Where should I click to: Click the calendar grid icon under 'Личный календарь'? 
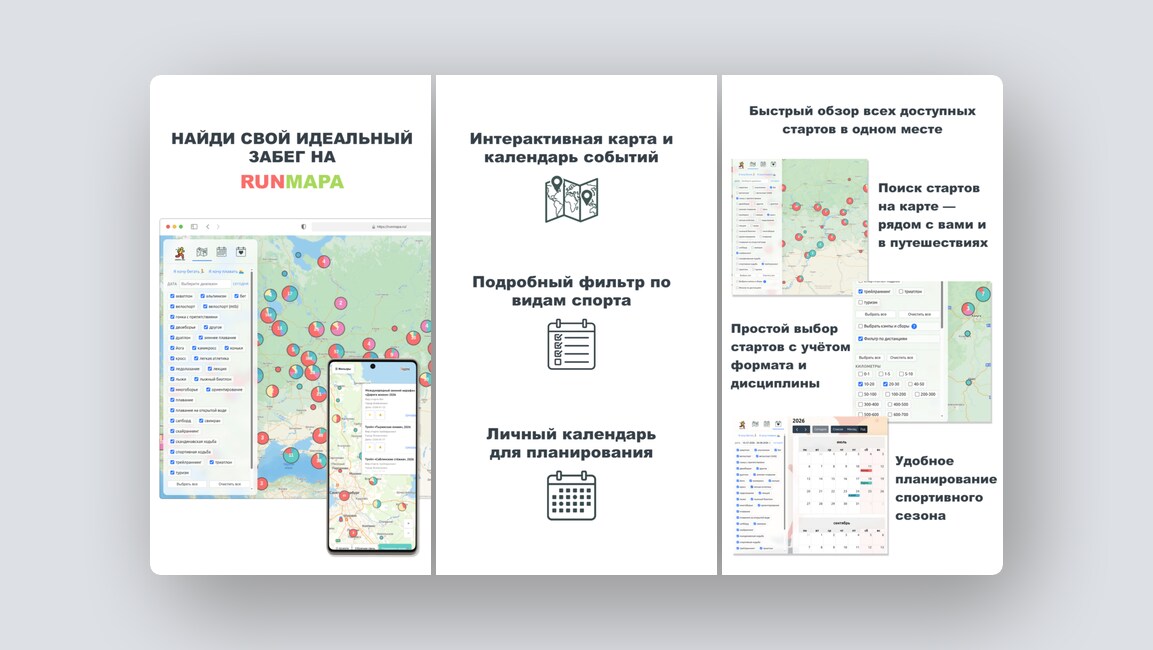[571, 496]
